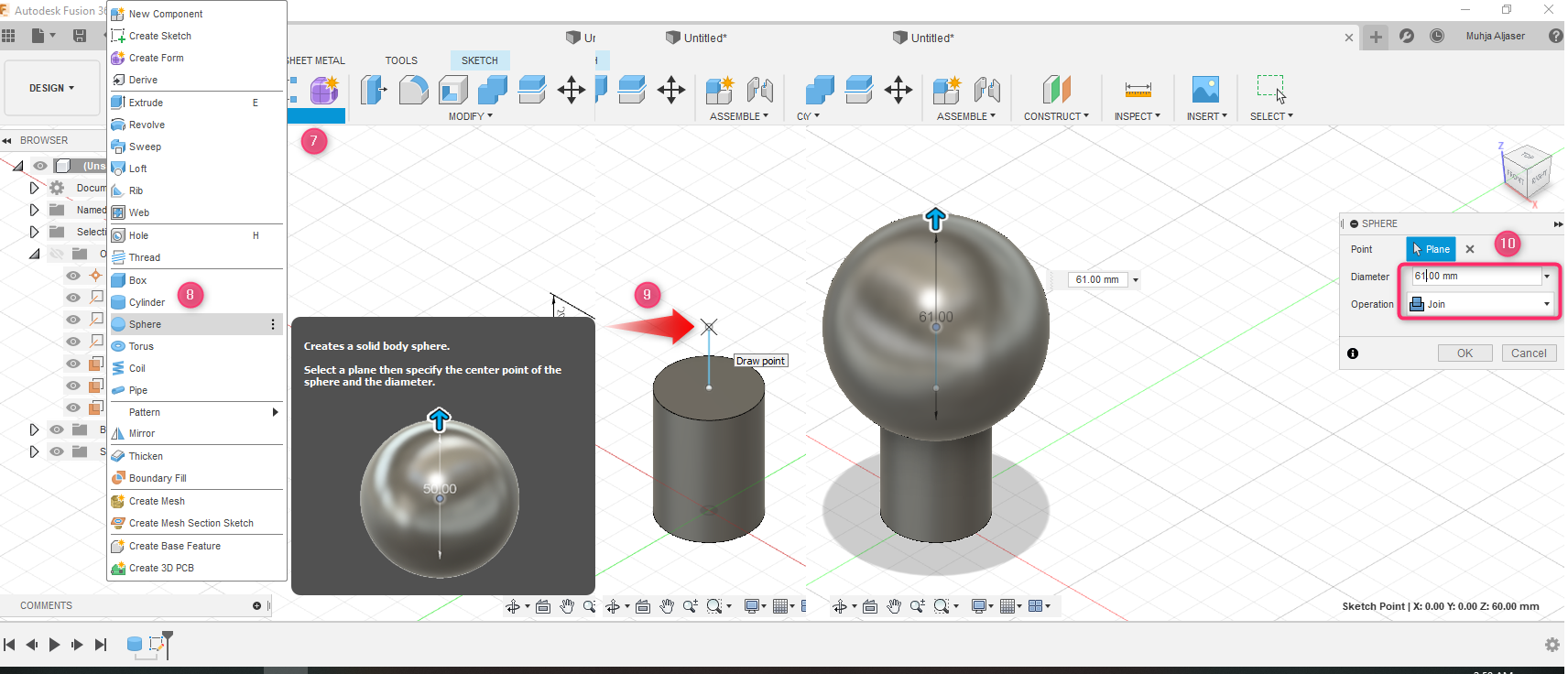Show the hidden Origin folder eye icon
1568x674 pixels.
tap(57, 254)
